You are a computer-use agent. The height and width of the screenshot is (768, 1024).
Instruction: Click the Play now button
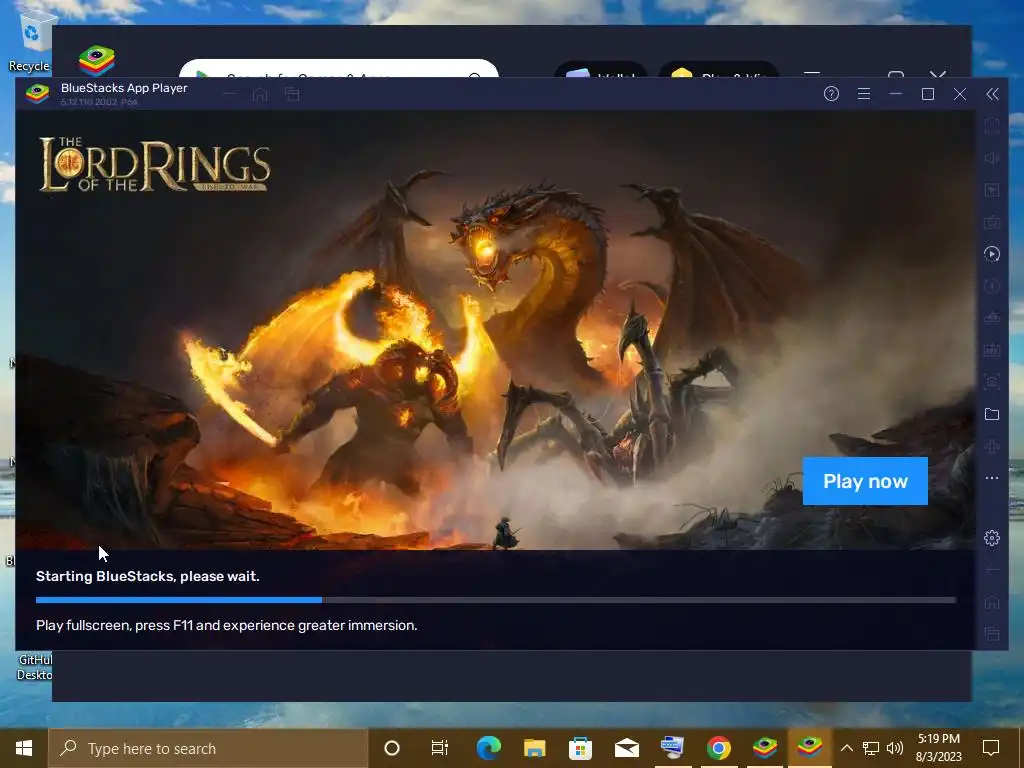click(x=865, y=481)
